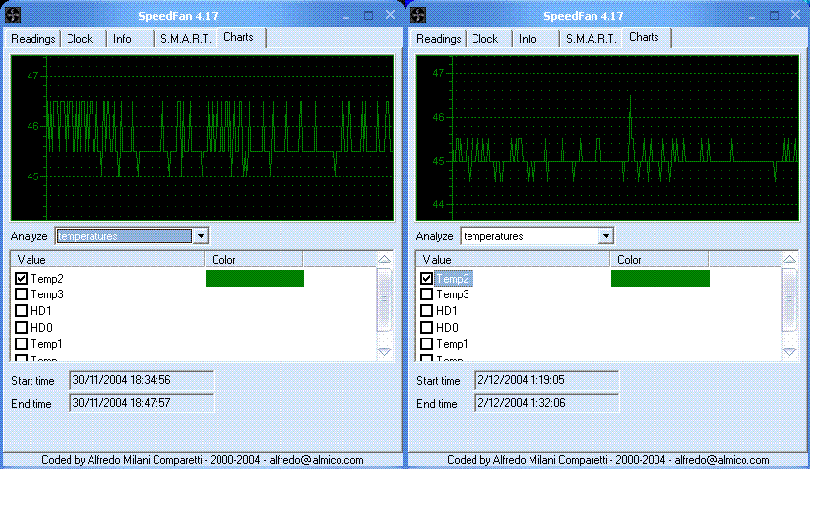This screenshot has height=517, width=835.
Task: Uncheck Temp2 in left window list
Action: (x=21, y=278)
